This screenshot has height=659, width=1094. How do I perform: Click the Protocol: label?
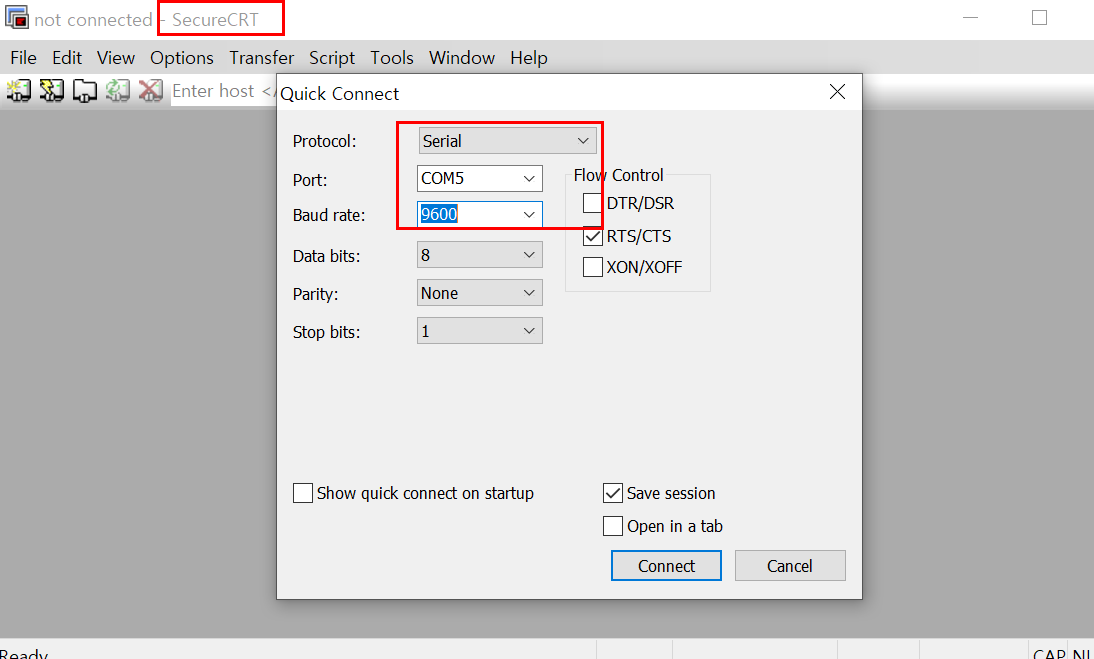coord(324,142)
